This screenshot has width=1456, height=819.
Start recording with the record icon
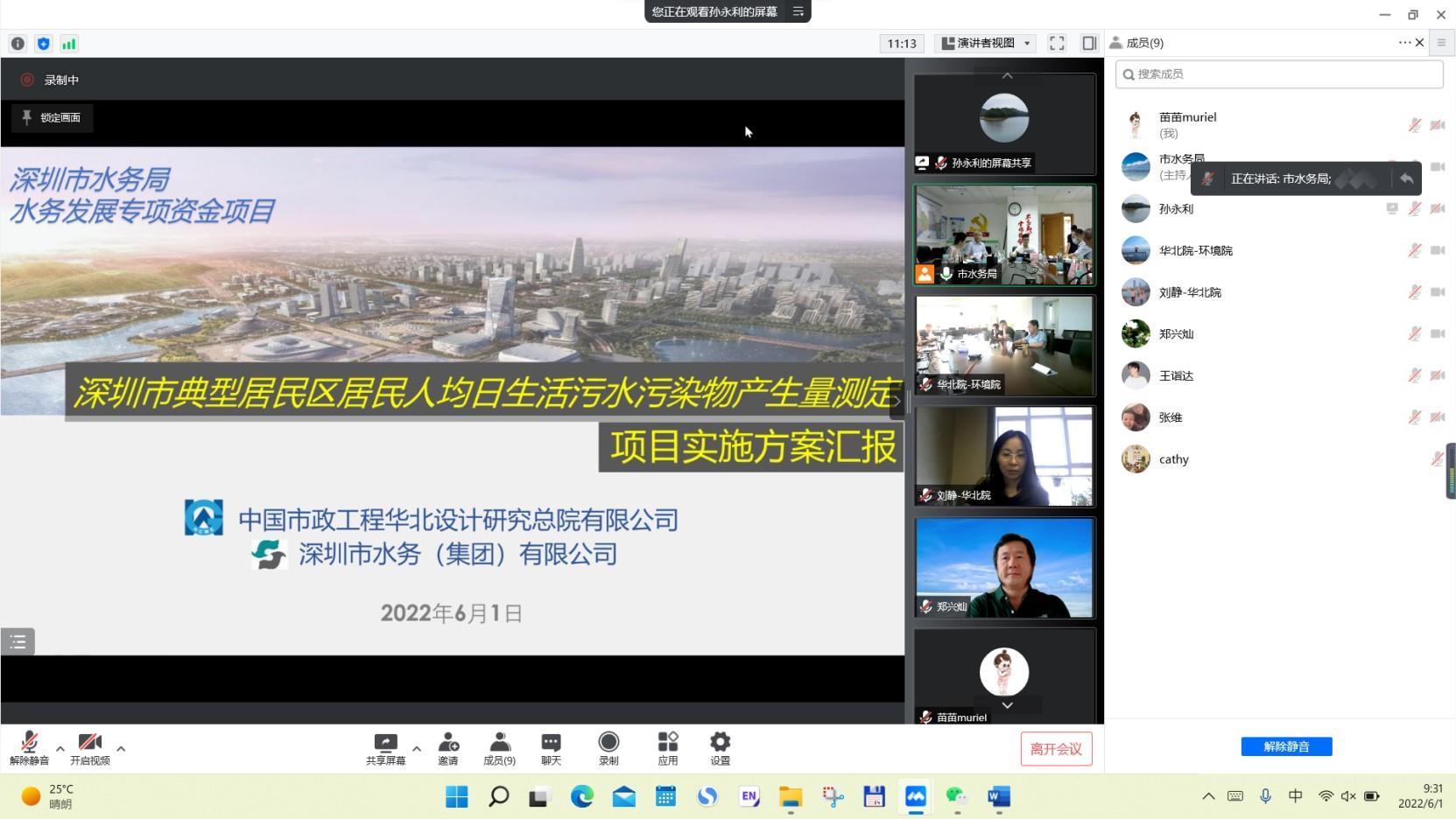[x=608, y=748]
